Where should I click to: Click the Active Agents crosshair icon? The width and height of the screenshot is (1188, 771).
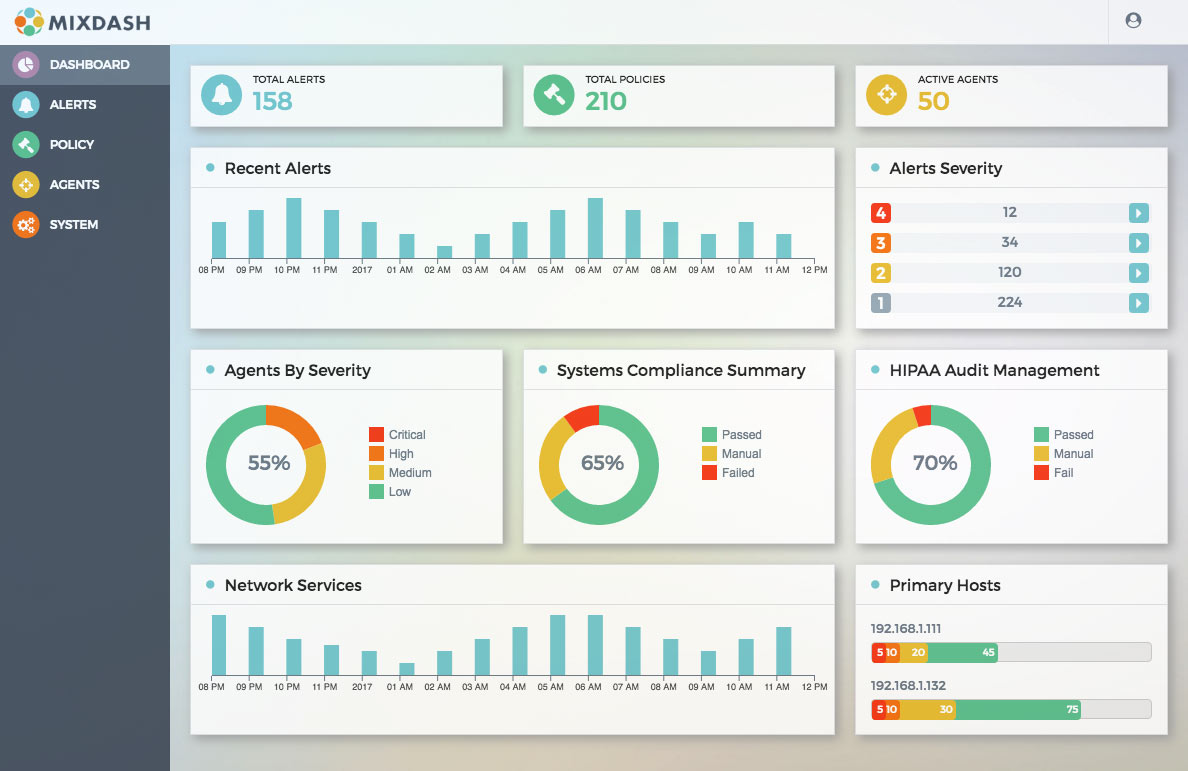click(x=886, y=95)
